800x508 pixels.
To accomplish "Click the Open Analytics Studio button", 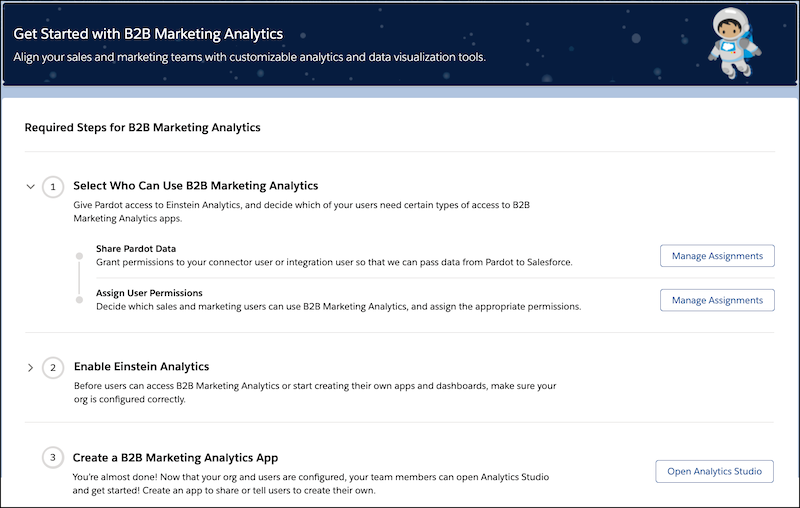I will [x=714, y=471].
